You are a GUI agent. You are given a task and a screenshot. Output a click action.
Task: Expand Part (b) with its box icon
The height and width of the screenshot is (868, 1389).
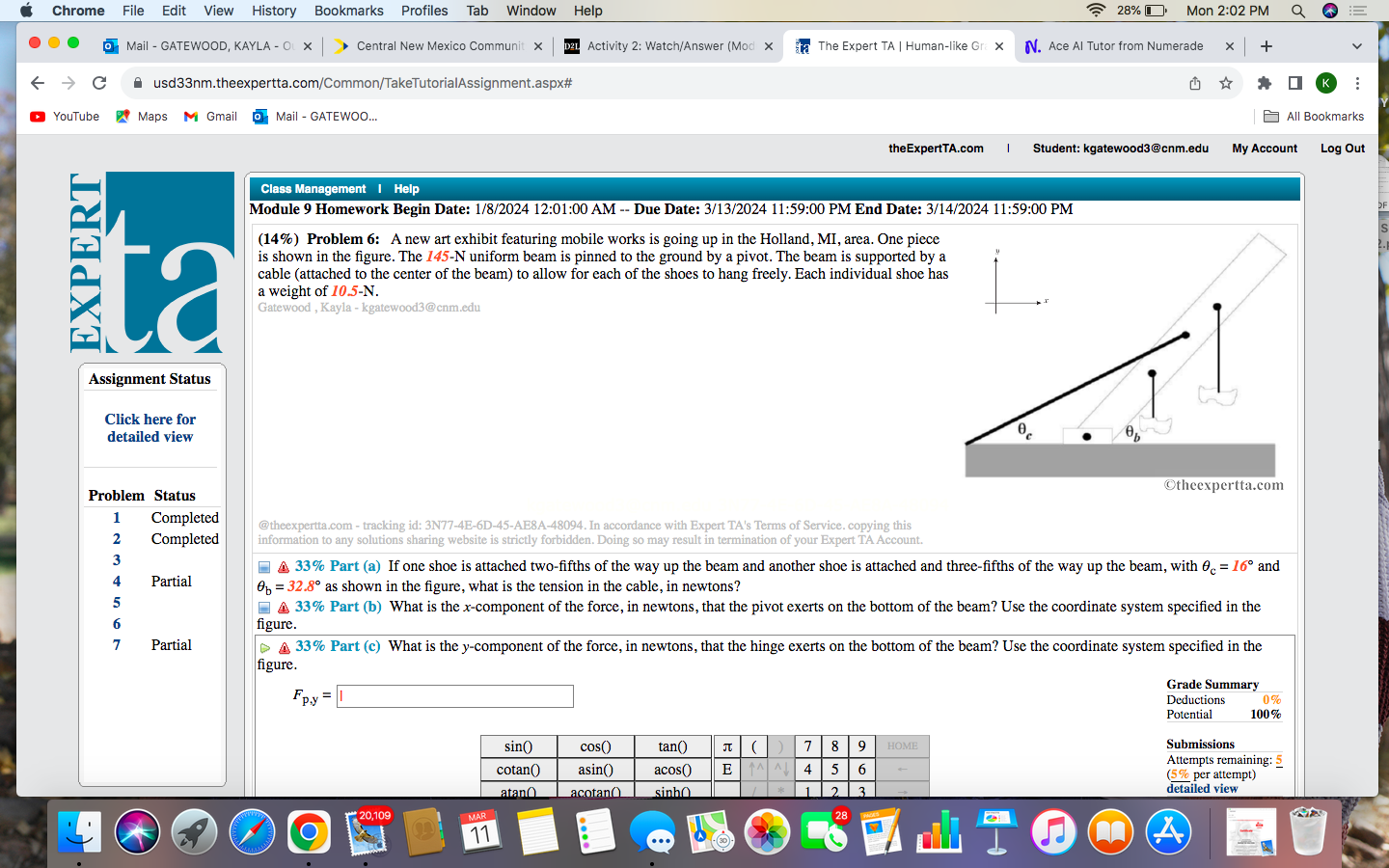264,608
